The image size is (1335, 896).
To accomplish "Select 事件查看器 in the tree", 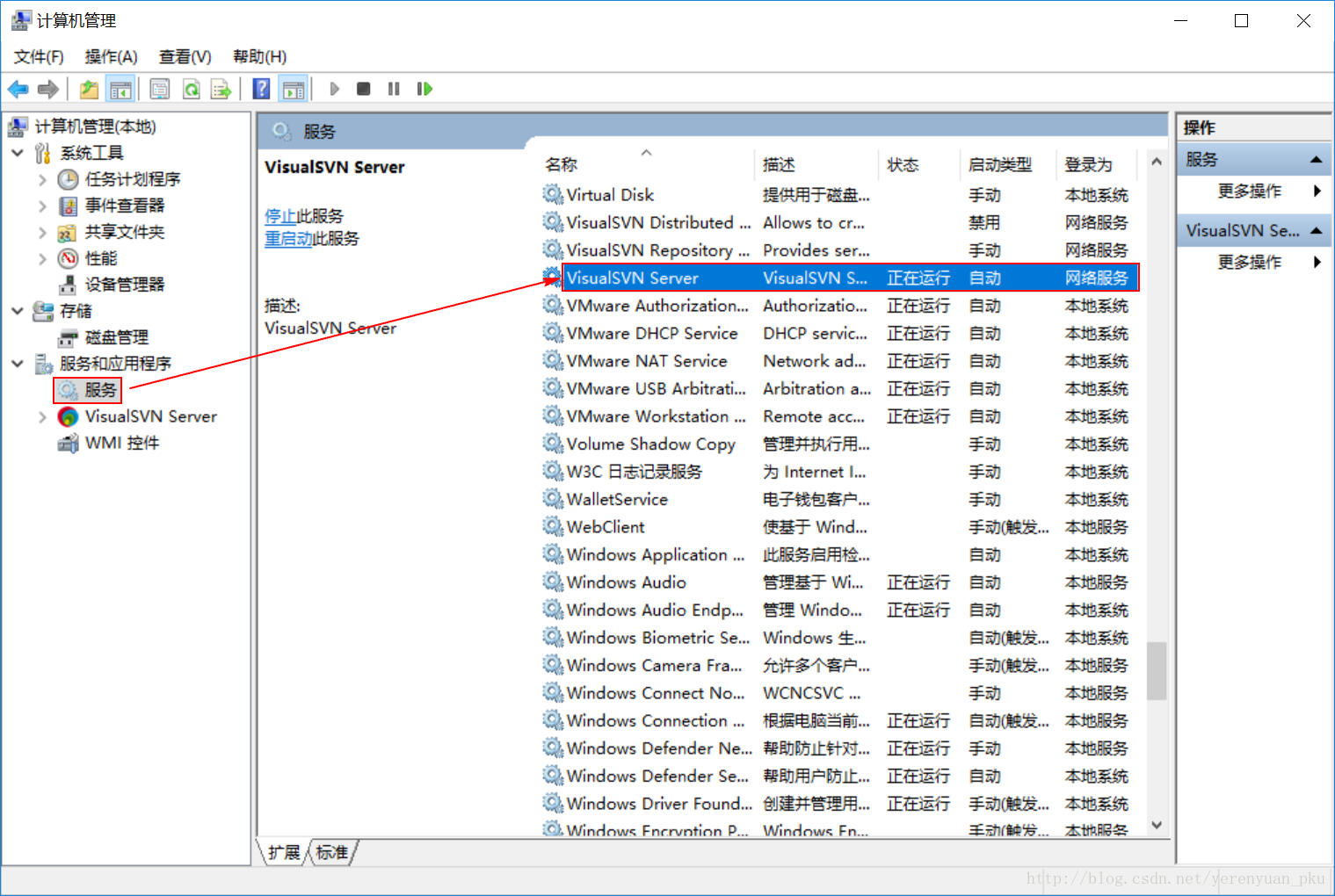I will pyautogui.click(x=125, y=206).
